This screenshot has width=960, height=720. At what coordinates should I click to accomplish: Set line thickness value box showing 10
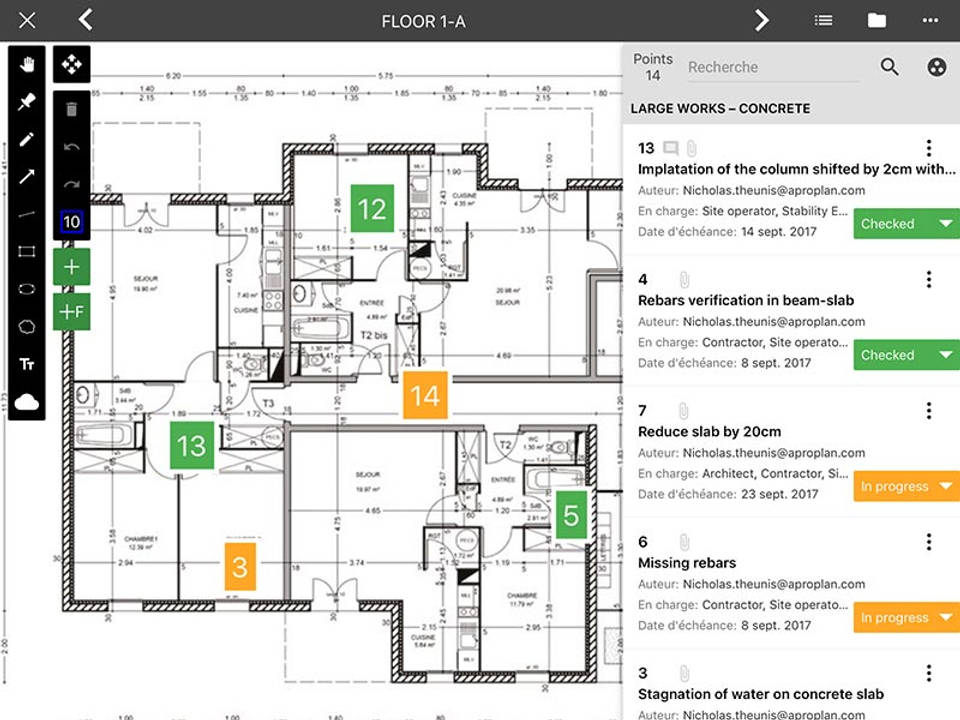[x=72, y=222]
